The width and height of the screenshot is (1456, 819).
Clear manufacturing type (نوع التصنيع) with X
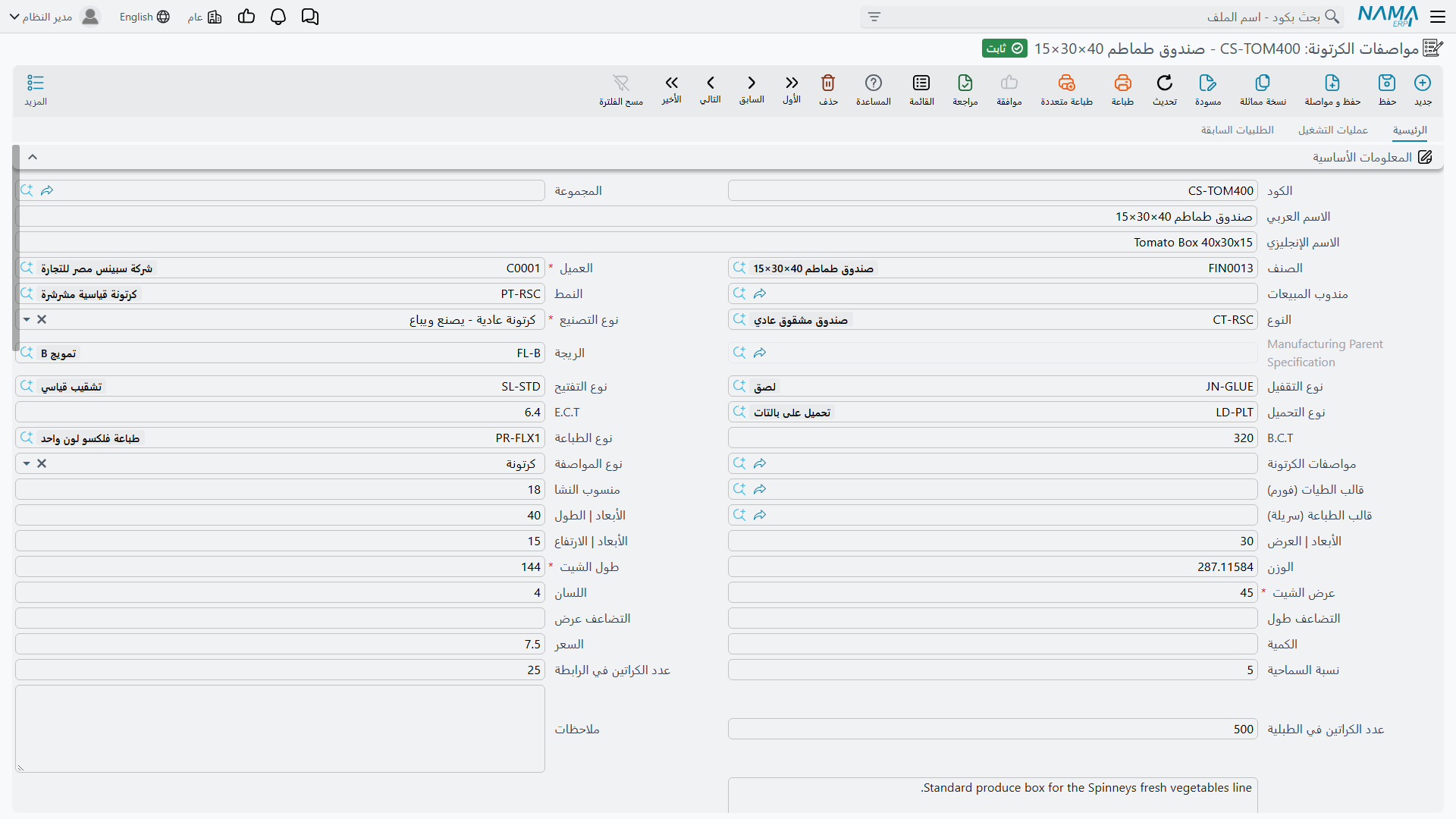(42, 319)
